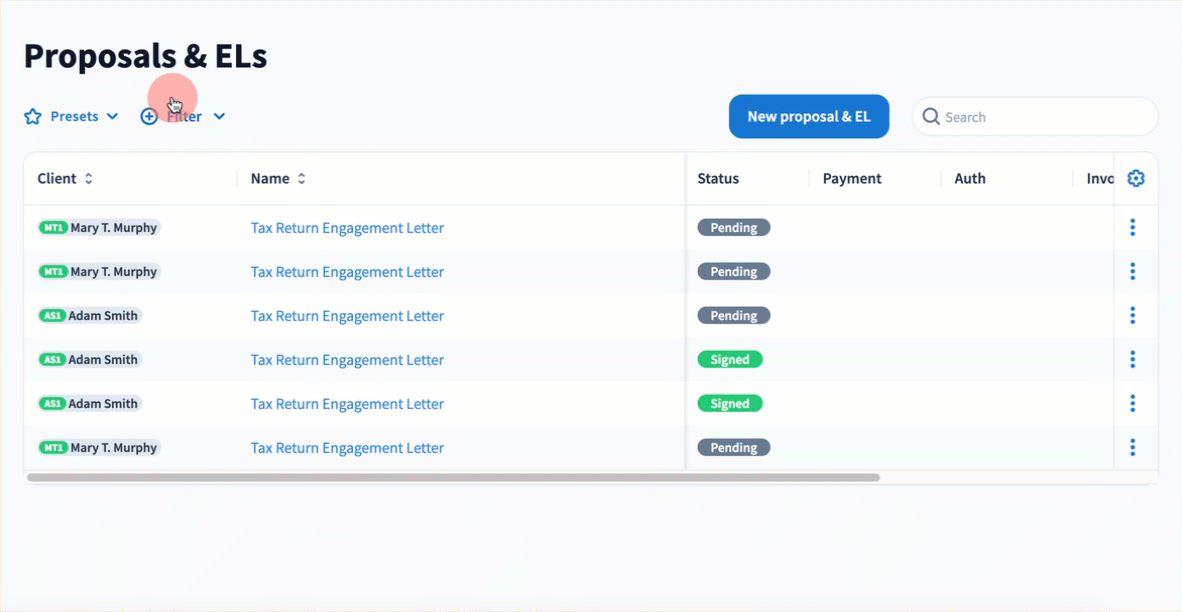Viewport: 1182px width, 612px height.
Task: Open three-dot menu for third row
Action: (1132, 316)
